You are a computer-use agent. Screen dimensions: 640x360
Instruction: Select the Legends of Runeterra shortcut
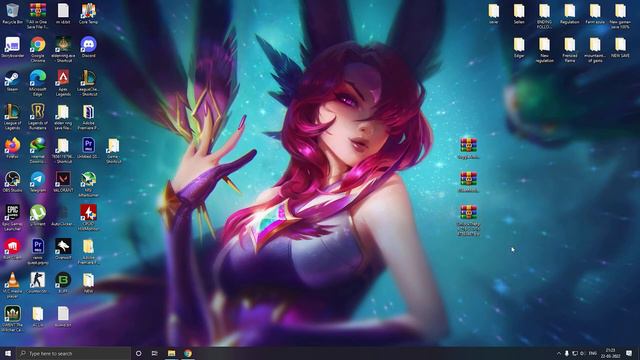point(38,117)
